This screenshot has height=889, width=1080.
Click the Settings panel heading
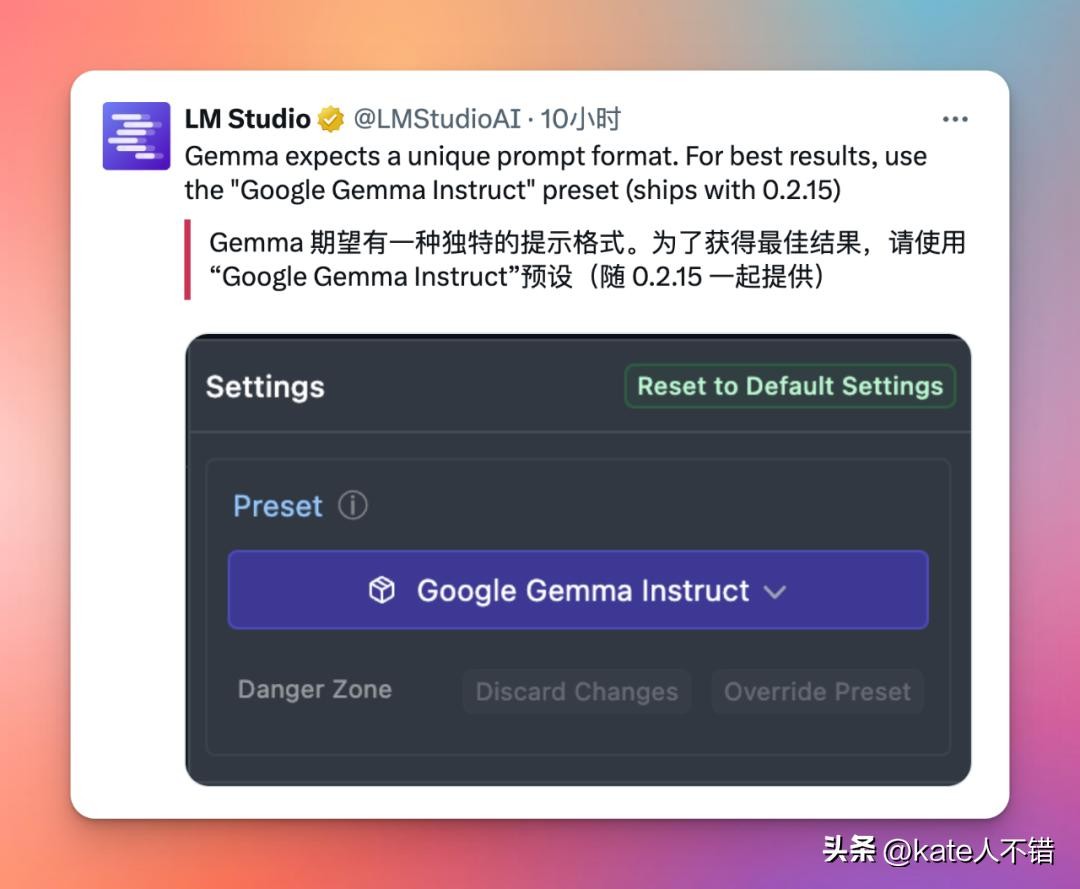click(x=265, y=387)
